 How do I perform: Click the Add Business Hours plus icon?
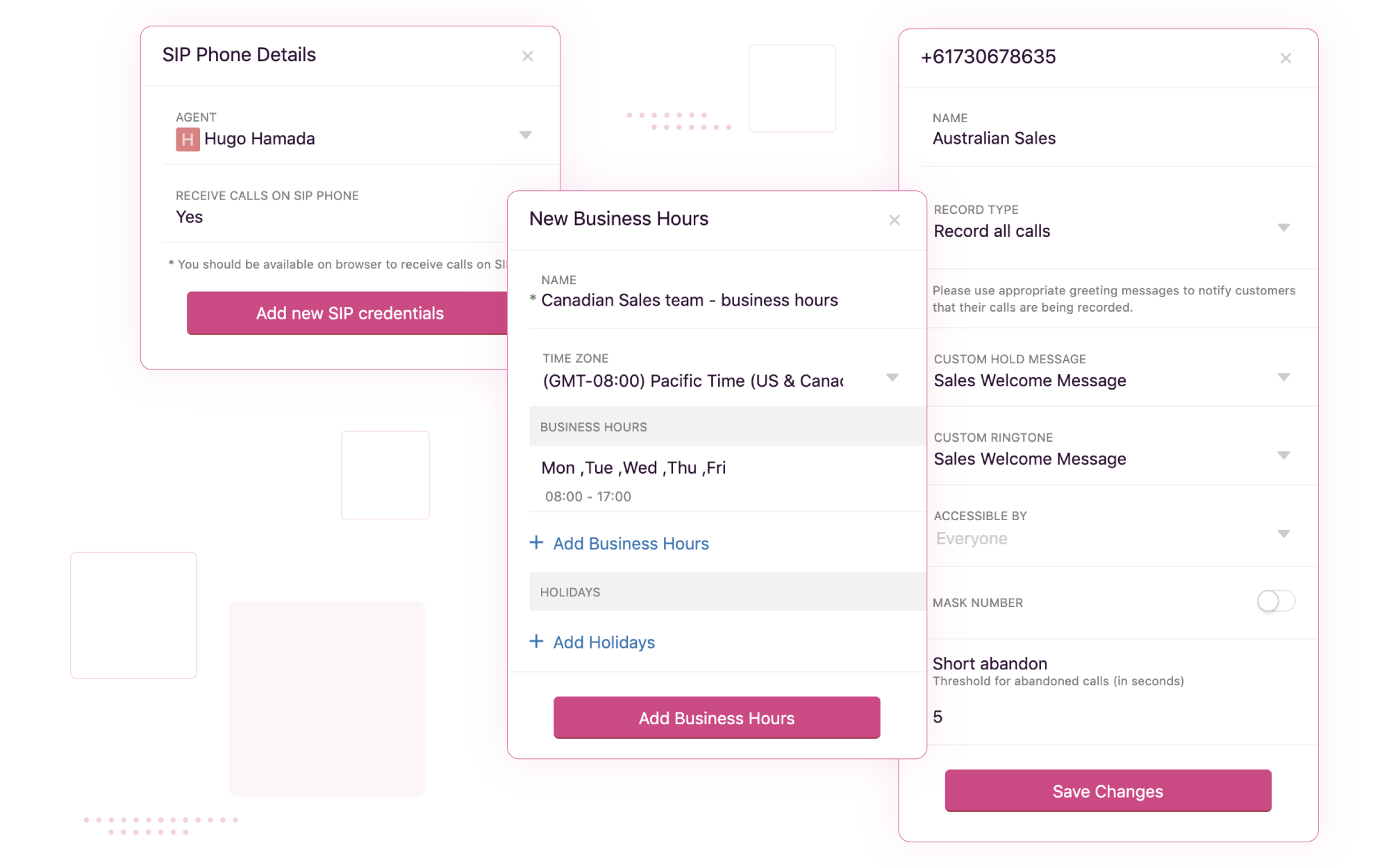536,543
